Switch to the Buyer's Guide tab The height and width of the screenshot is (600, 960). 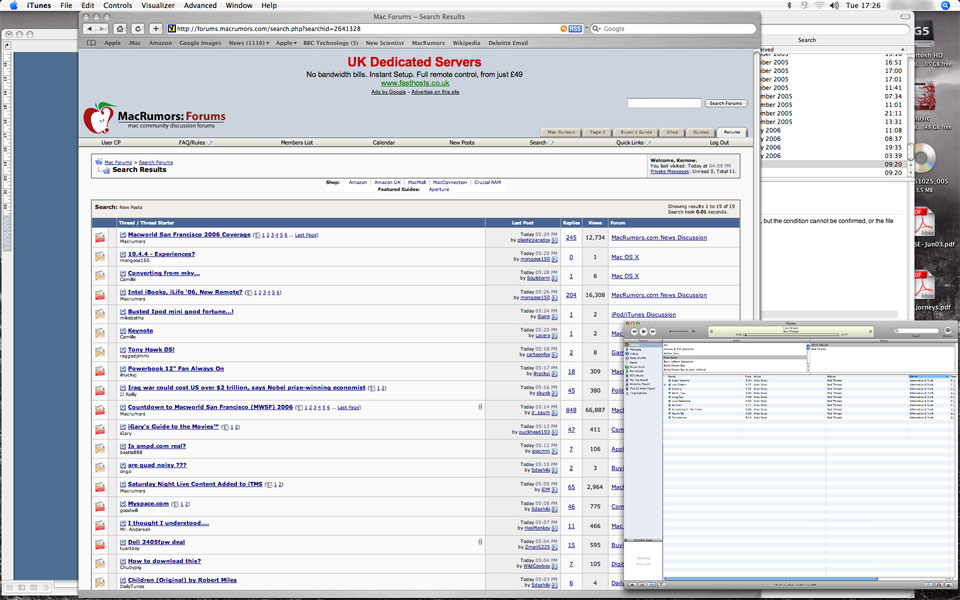tap(637, 132)
